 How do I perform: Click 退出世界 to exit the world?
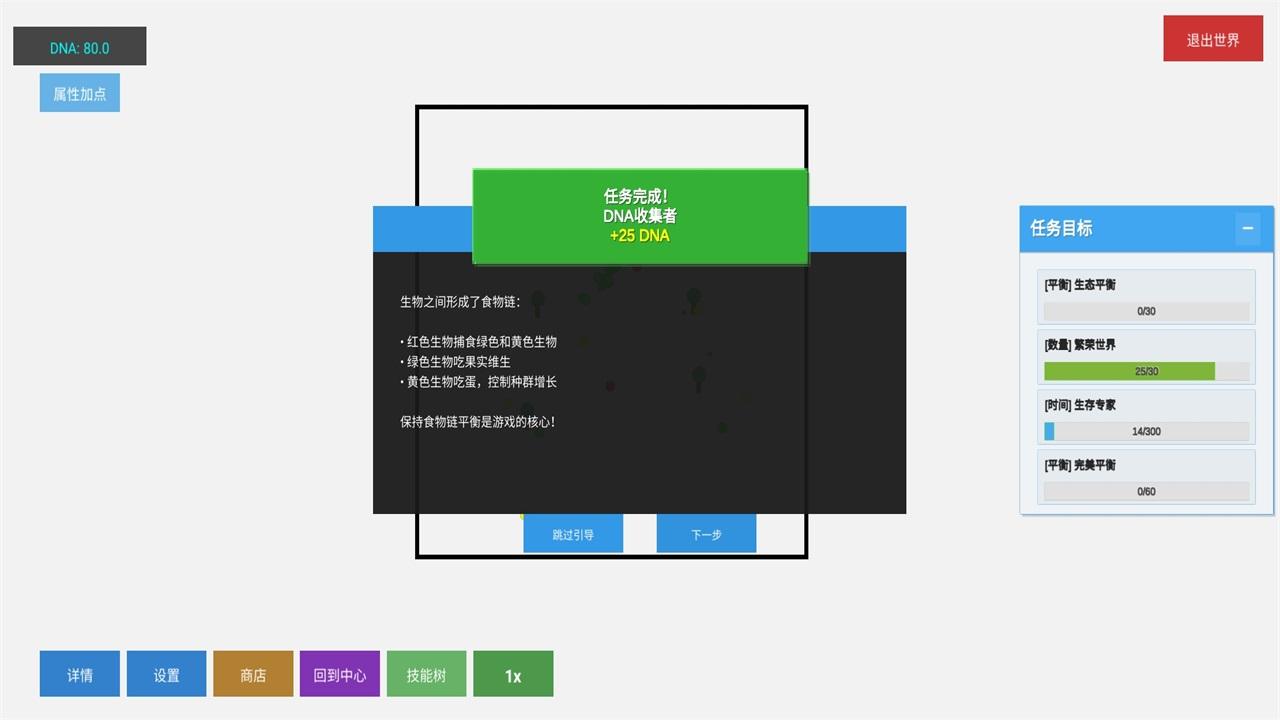(x=1212, y=39)
